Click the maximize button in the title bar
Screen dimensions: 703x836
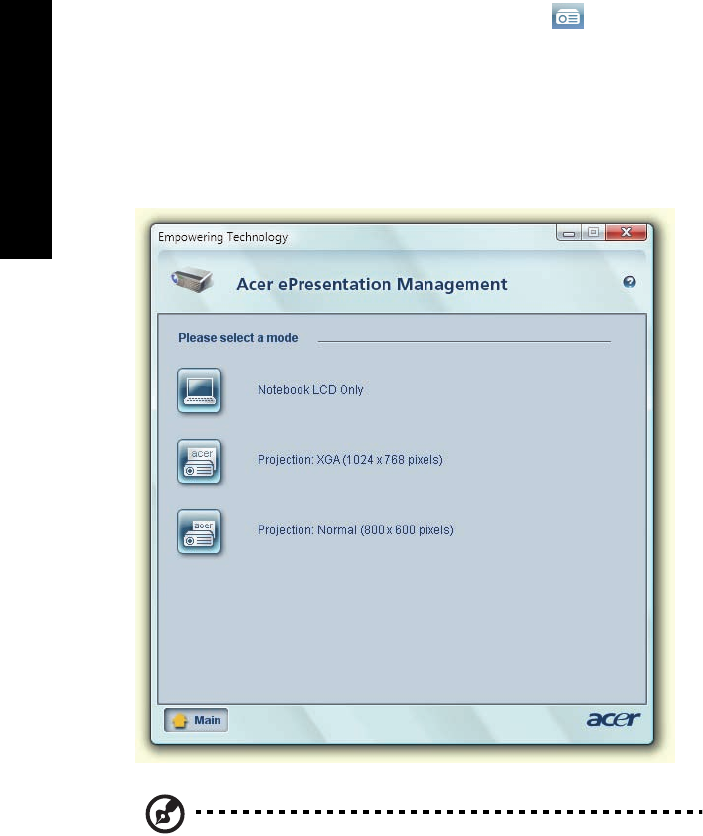tap(593, 232)
